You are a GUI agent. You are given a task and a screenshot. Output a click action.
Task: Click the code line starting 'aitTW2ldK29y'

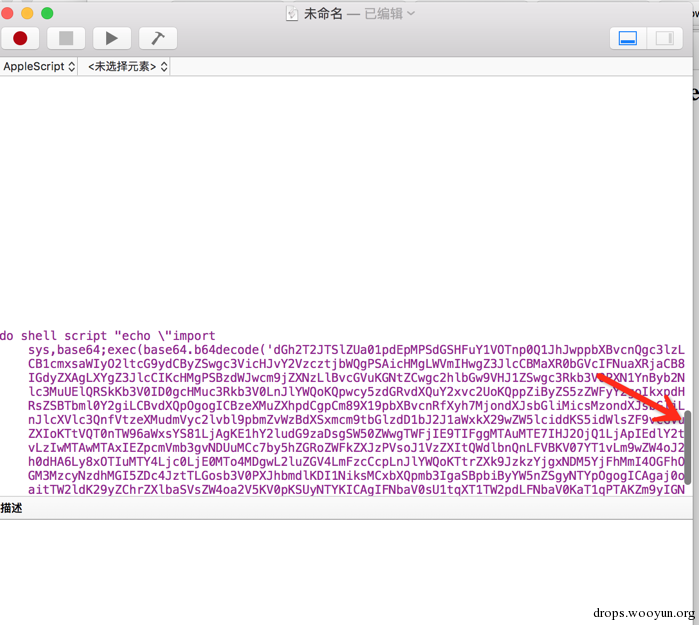pos(356,490)
